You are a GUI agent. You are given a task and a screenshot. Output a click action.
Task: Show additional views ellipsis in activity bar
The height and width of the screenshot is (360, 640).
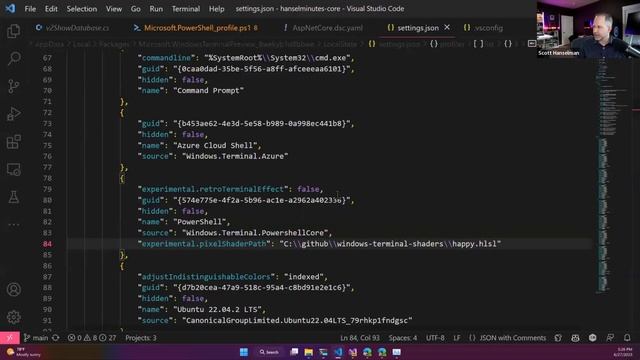point(13,224)
